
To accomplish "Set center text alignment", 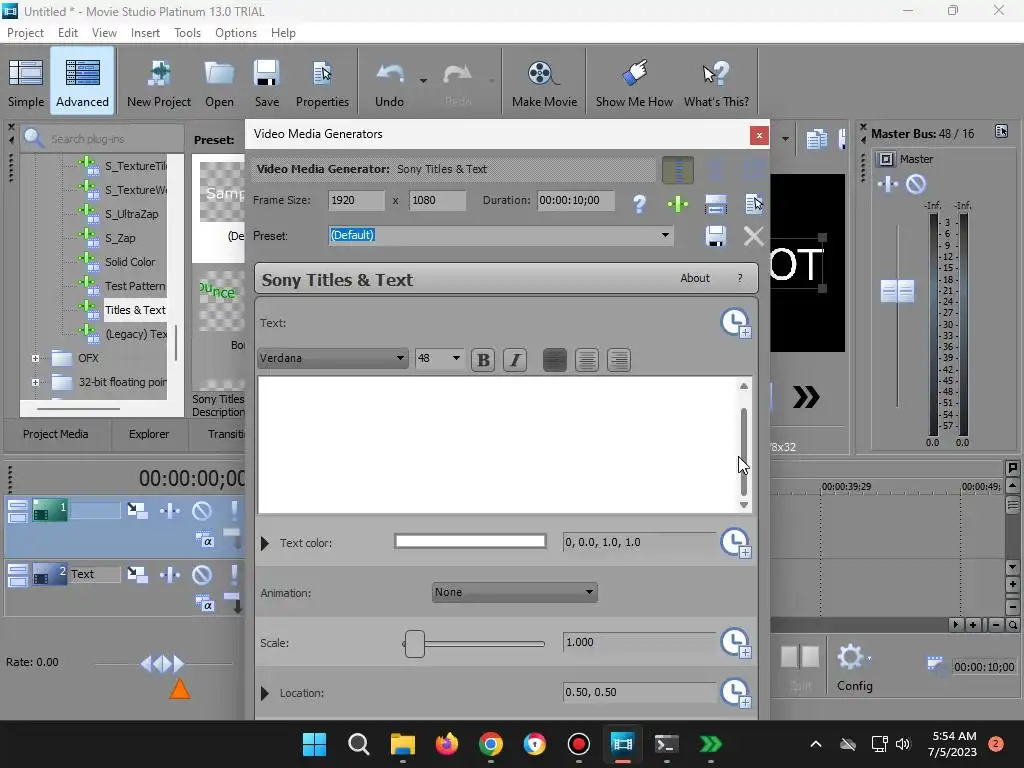I will (x=586, y=360).
